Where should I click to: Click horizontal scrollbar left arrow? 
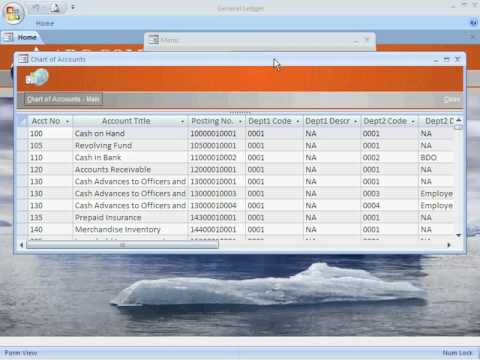point(21,245)
